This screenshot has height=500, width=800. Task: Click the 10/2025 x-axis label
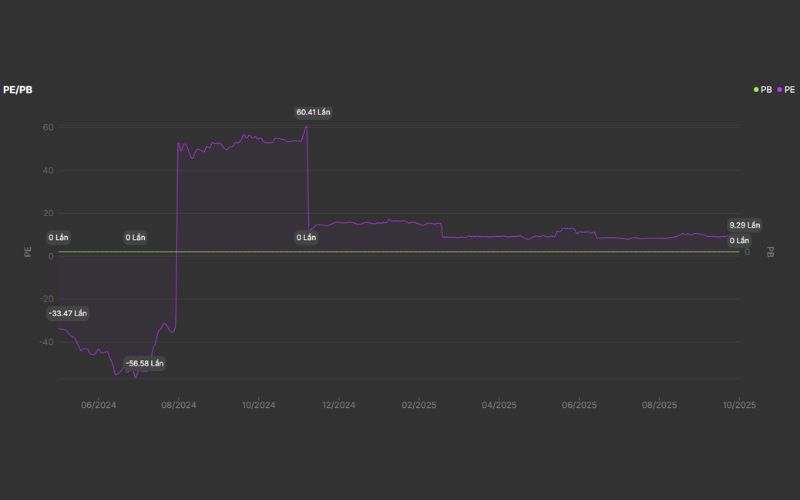coord(739,405)
